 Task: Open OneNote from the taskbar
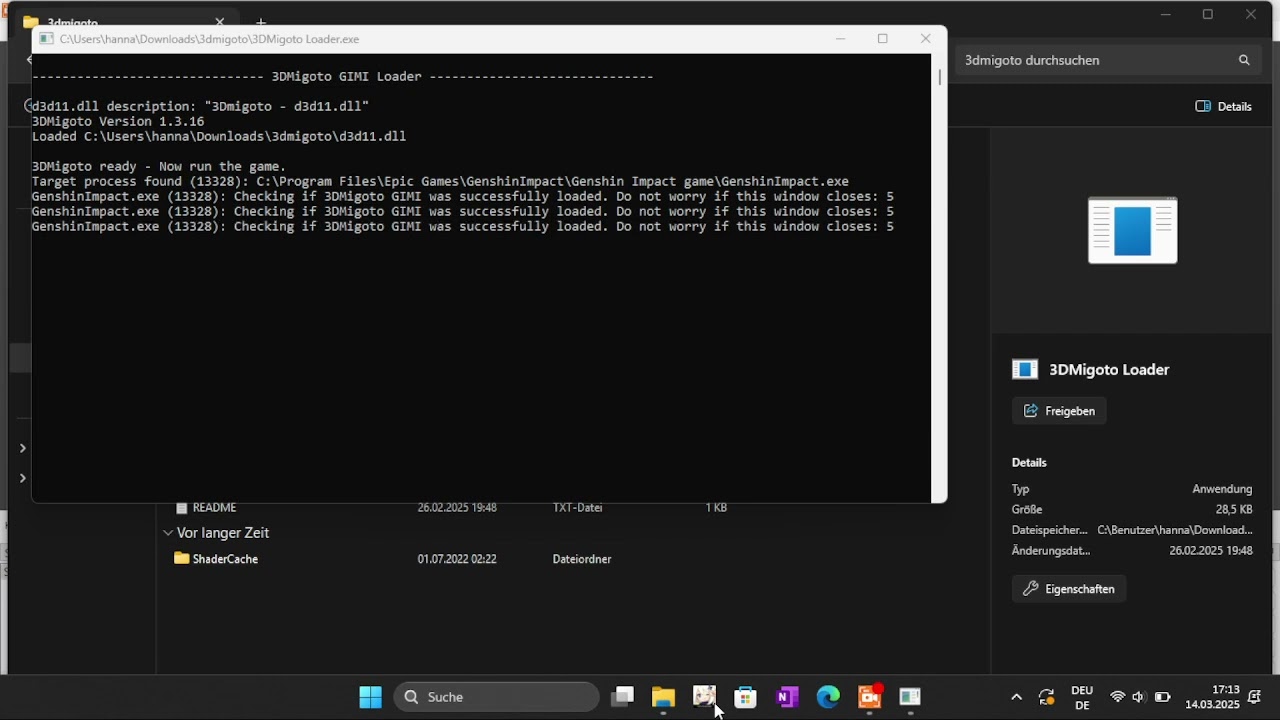pyautogui.click(x=787, y=697)
